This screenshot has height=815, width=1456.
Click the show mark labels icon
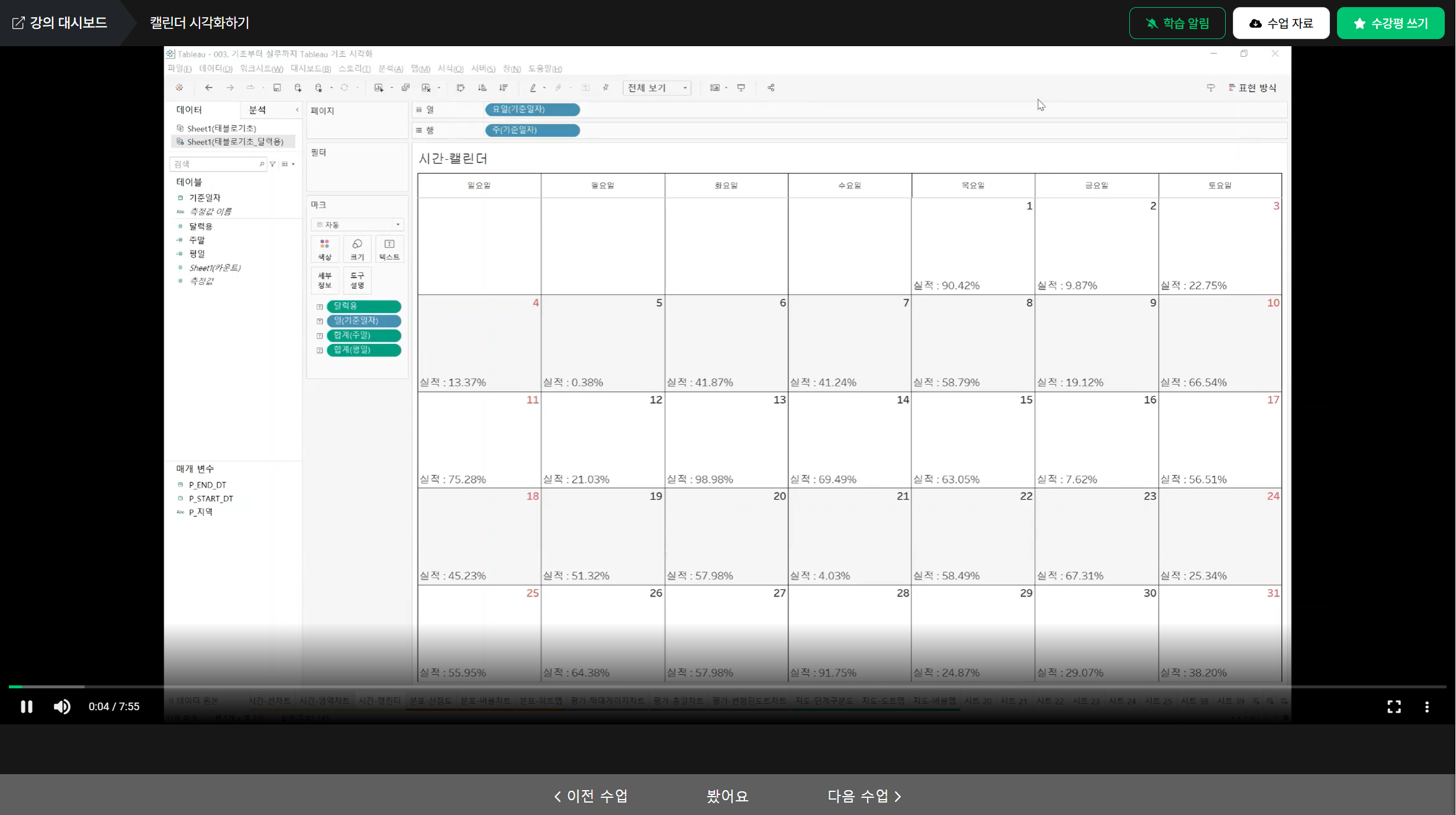pos(585,88)
